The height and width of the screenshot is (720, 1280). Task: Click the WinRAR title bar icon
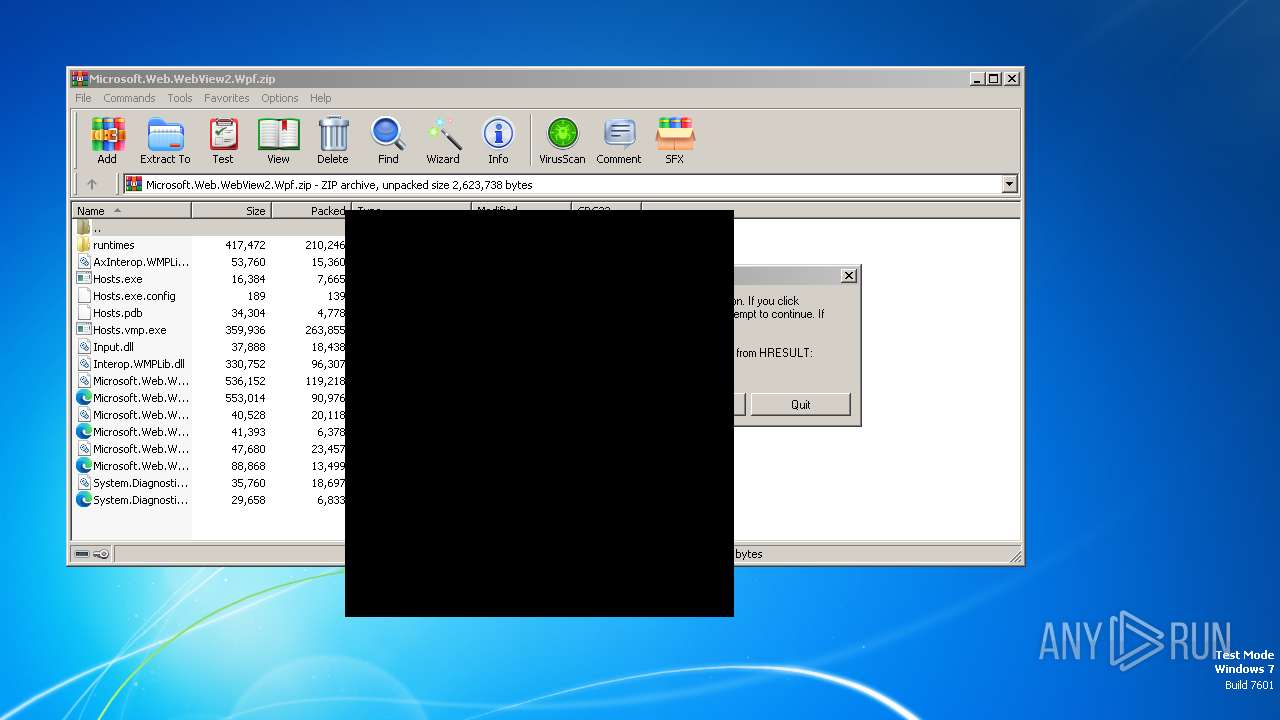tap(79, 79)
